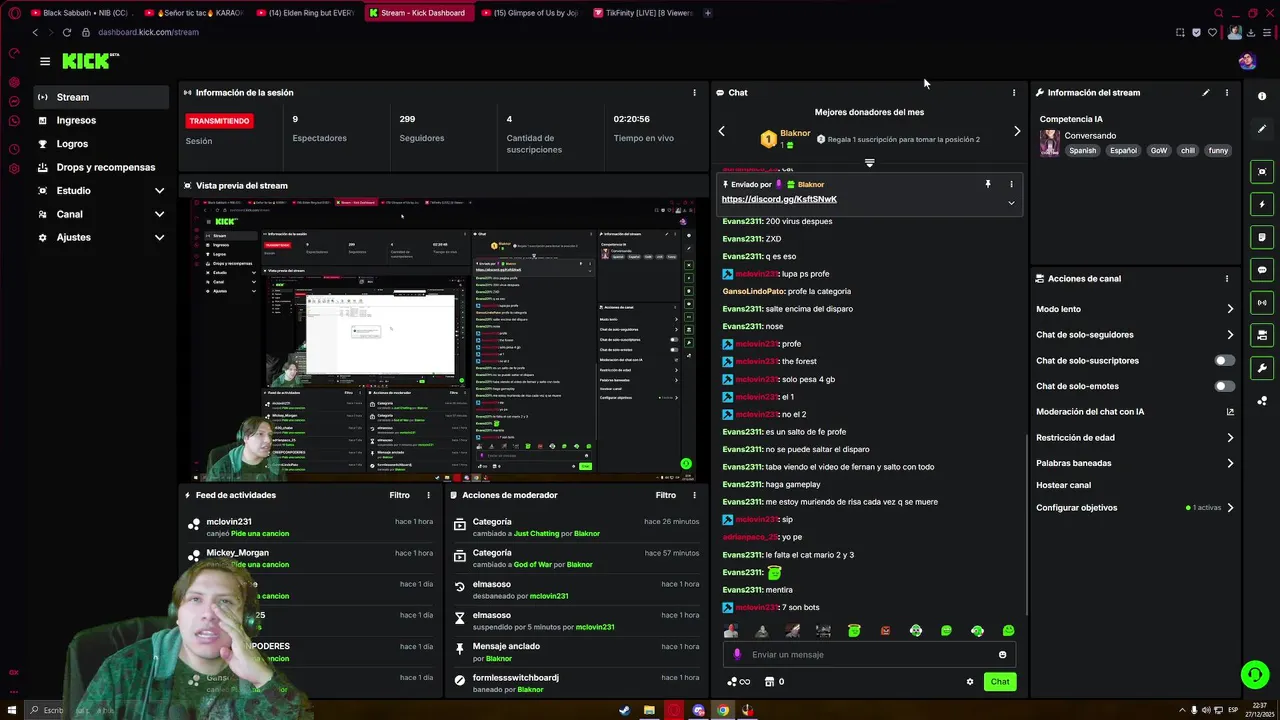This screenshot has height=720, width=1280.
Task: Toggle the wrench stream info panel icon
Action: [1262, 368]
